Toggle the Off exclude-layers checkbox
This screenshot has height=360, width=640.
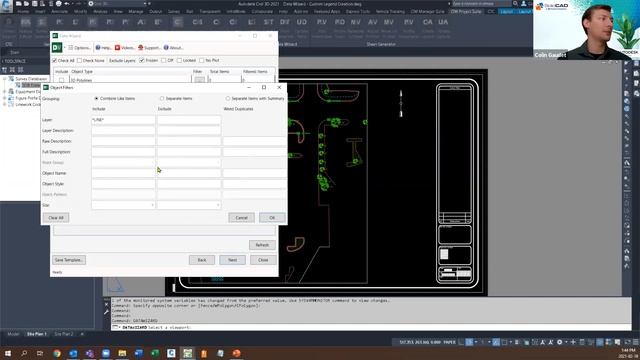pos(164,60)
